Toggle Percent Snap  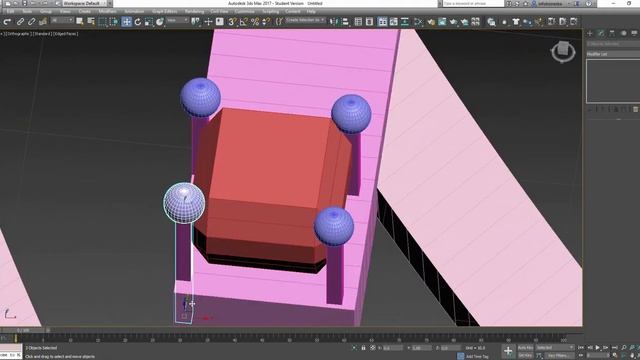point(255,22)
